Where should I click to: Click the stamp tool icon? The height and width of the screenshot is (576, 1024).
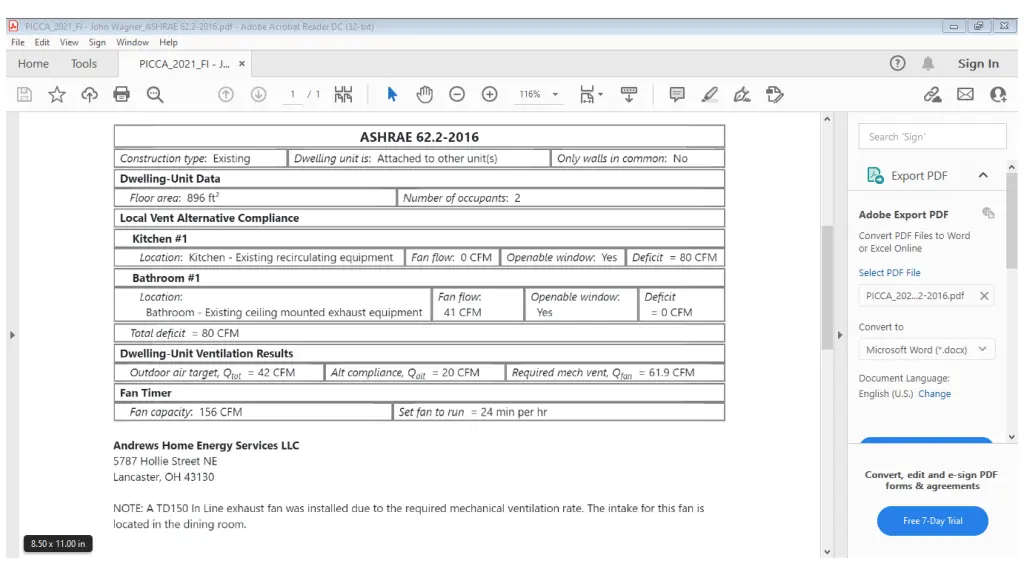point(775,95)
